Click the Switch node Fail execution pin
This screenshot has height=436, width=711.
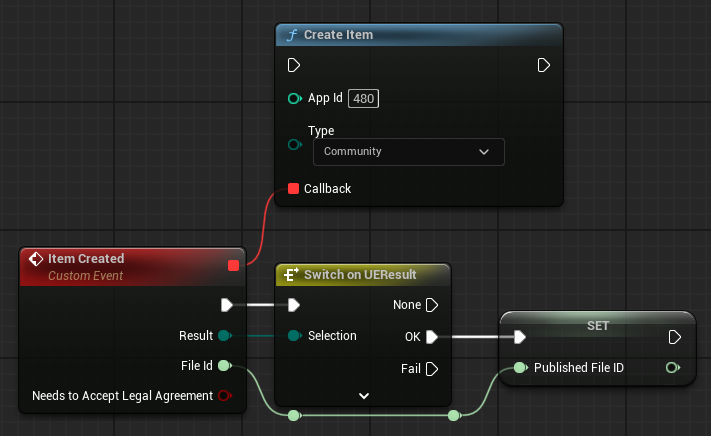tap(432, 369)
